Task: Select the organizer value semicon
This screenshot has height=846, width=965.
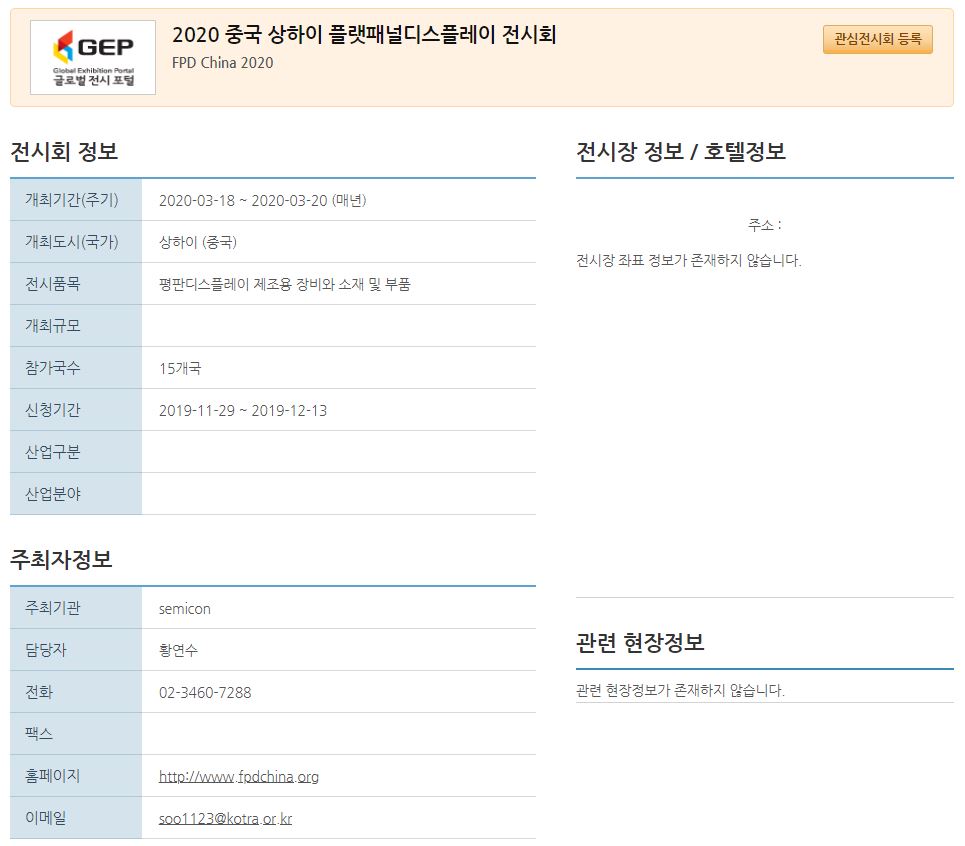Action: click(185, 609)
